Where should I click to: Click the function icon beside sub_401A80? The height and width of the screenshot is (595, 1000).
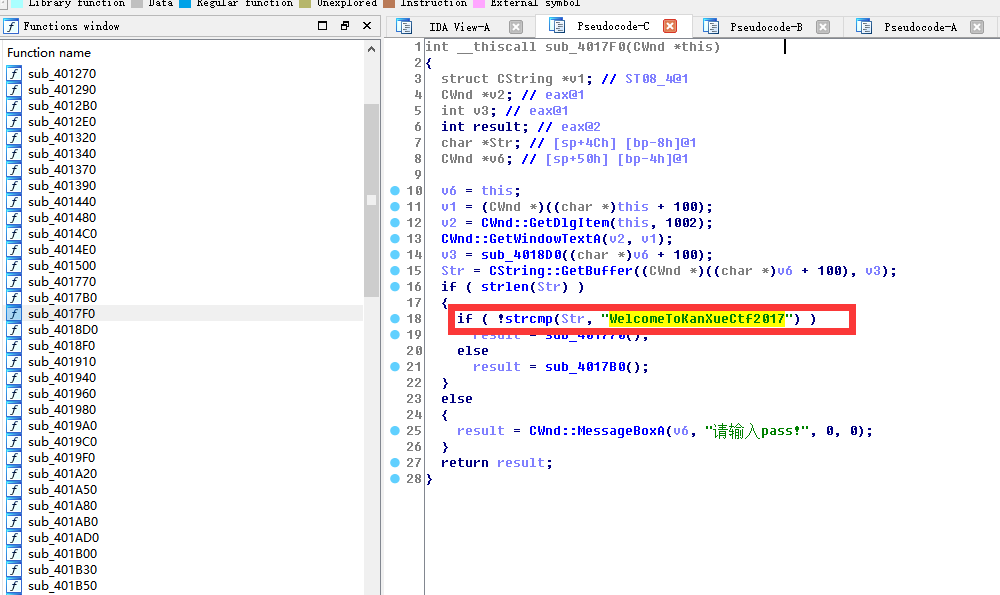(14, 506)
